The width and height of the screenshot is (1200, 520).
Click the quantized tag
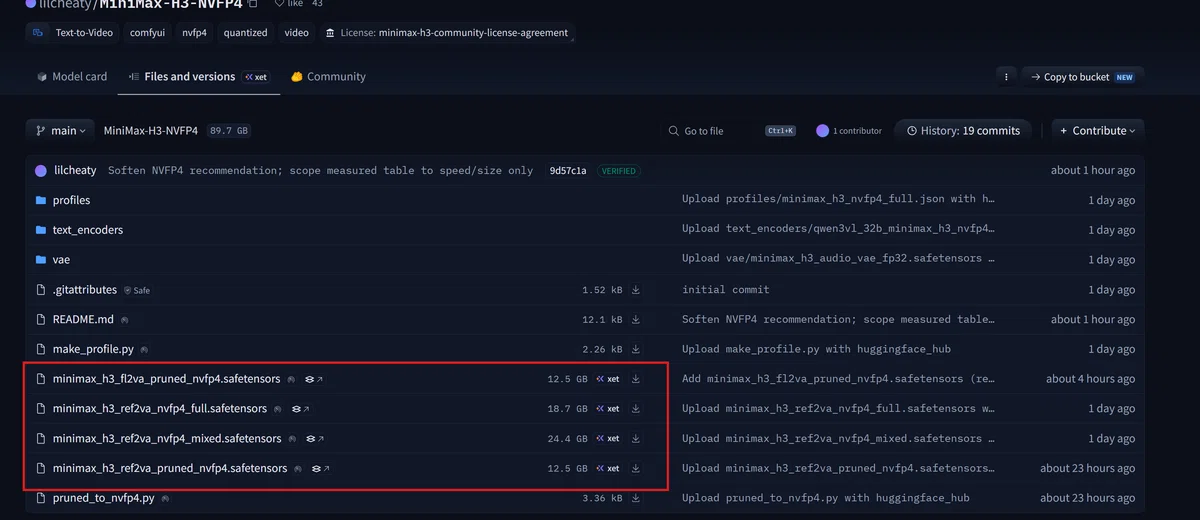246,32
